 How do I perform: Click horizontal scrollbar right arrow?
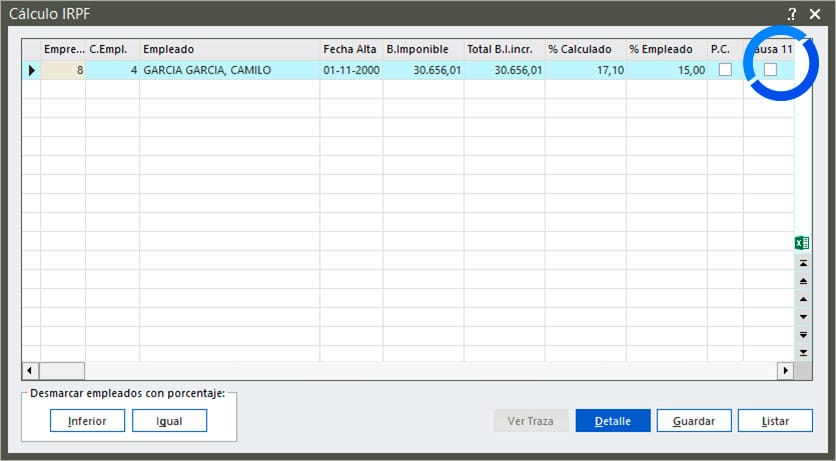(x=785, y=370)
